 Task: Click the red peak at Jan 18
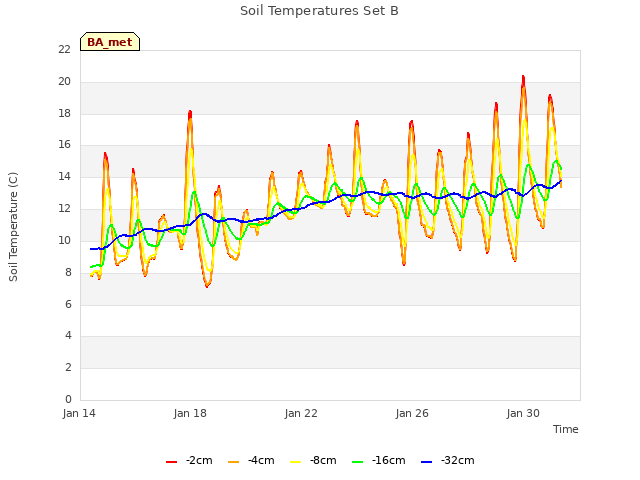click(x=190, y=112)
